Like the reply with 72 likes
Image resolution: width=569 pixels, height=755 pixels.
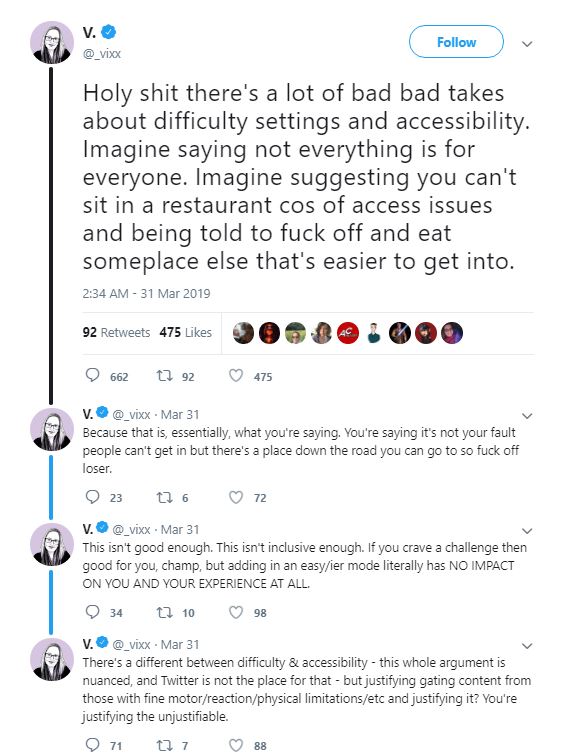coord(235,497)
